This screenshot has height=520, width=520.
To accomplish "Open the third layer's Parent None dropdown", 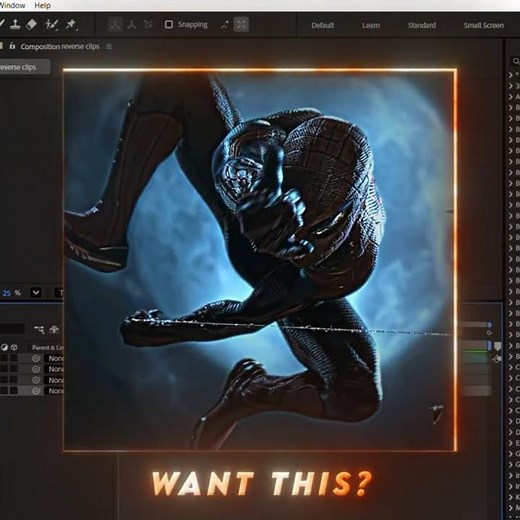I will (54, 380).
